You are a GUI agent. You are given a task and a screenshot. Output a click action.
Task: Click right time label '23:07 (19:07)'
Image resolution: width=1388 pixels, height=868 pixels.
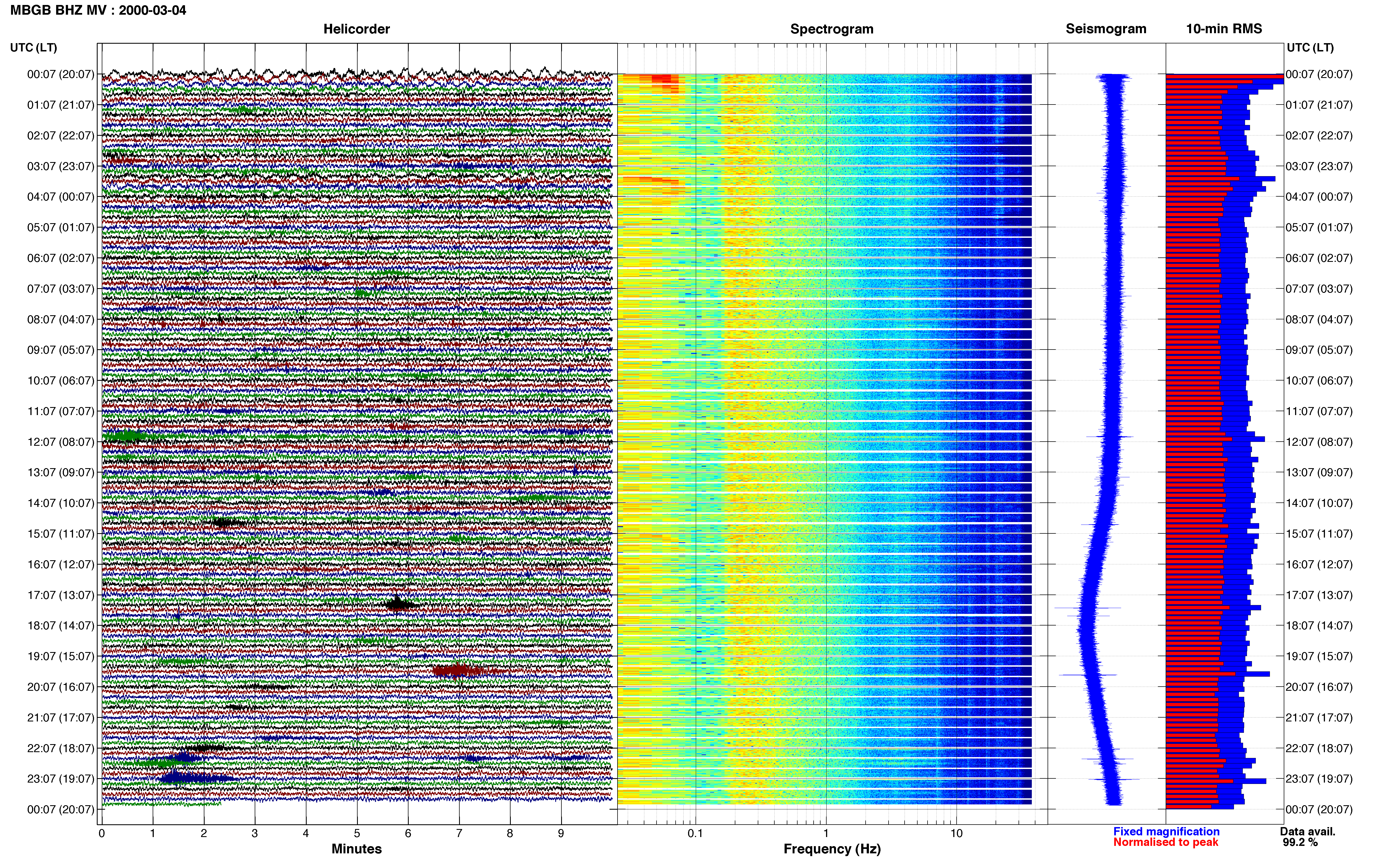1319,778
